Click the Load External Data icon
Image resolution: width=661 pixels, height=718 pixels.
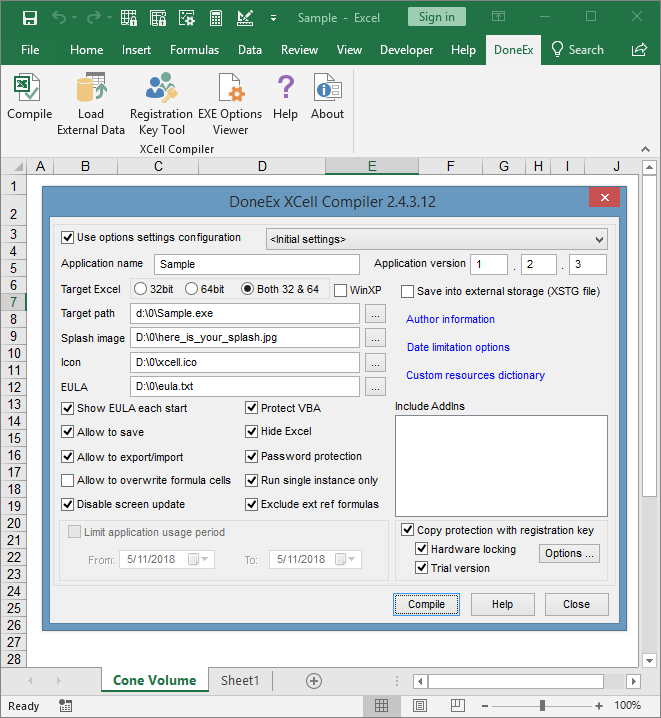[91, 87]
